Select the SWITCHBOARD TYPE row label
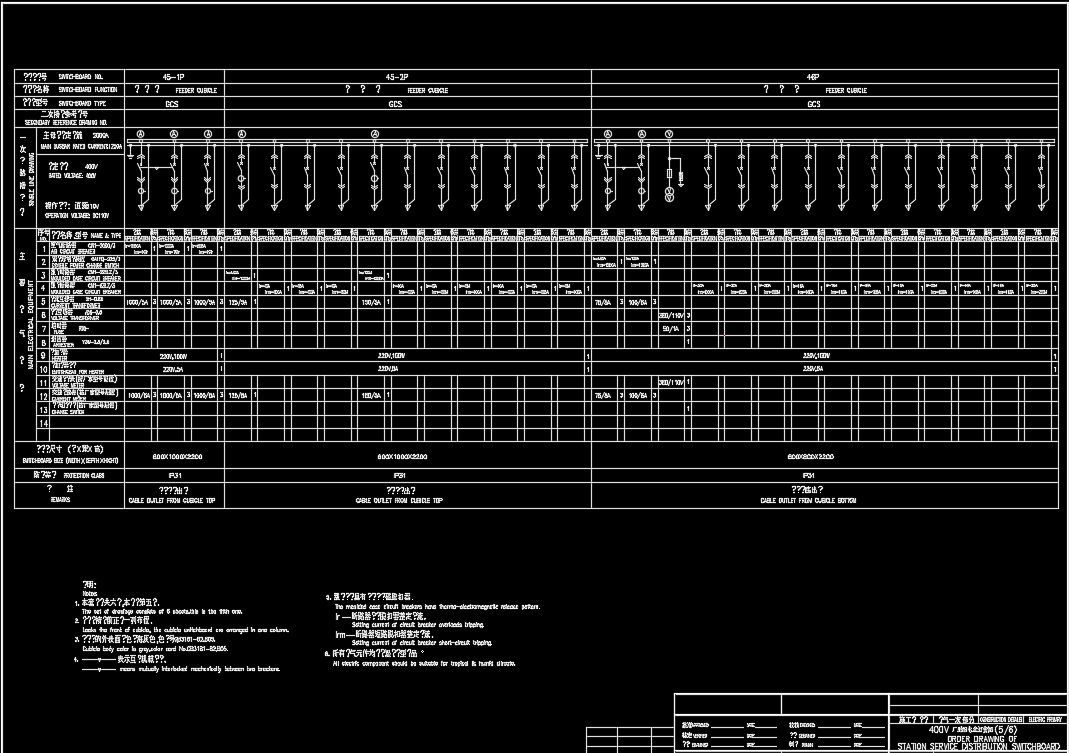Screen dimensions: 1069x753 (82, 103)
